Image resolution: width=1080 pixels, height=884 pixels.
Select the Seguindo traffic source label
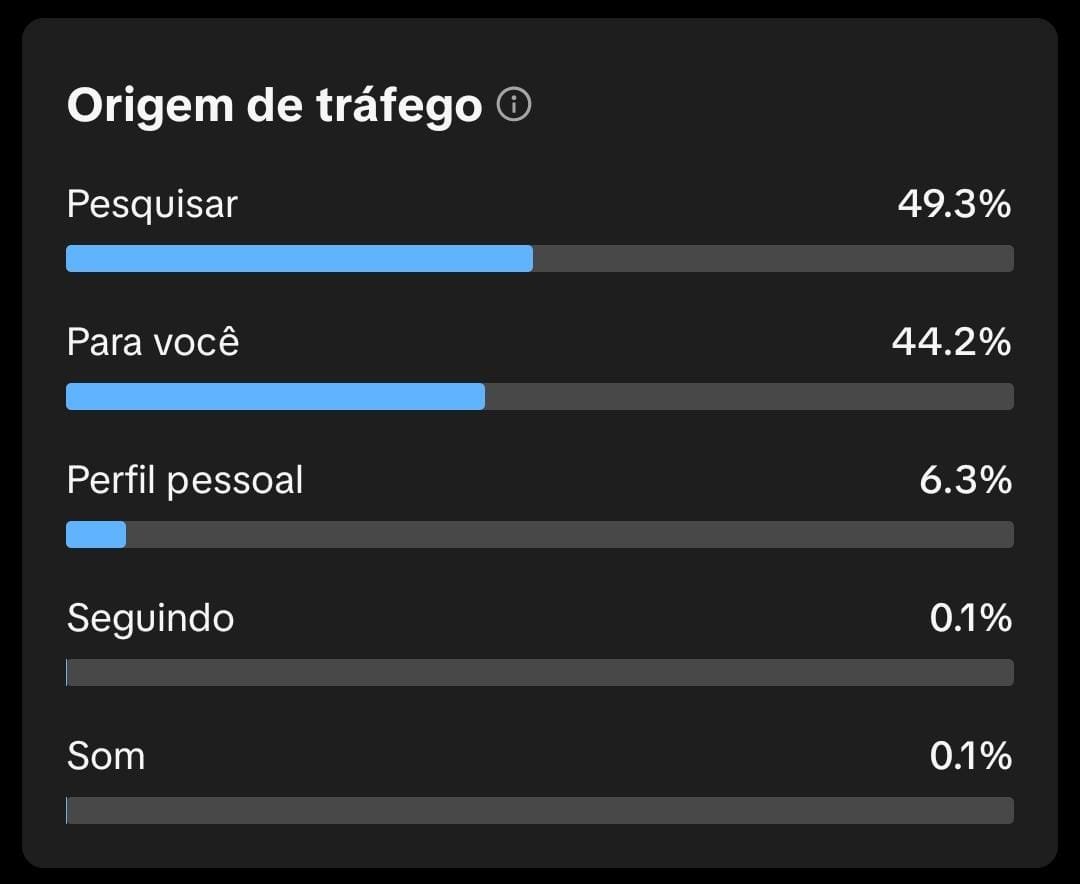click(x=150, y=619)
